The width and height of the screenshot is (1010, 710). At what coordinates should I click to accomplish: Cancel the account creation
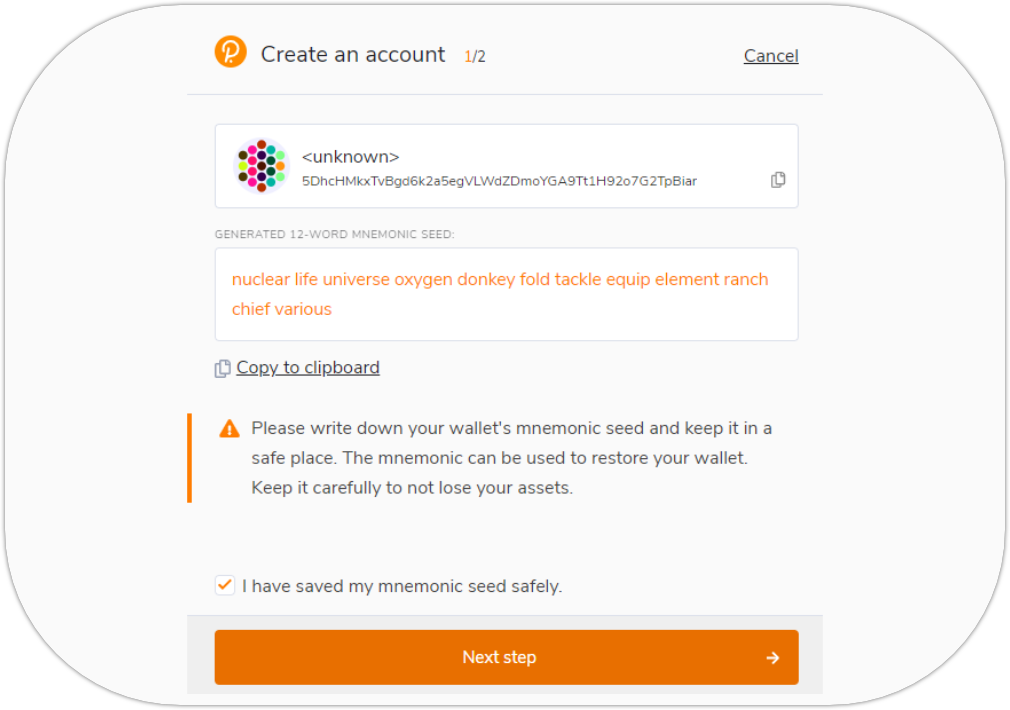coord(771,56)
